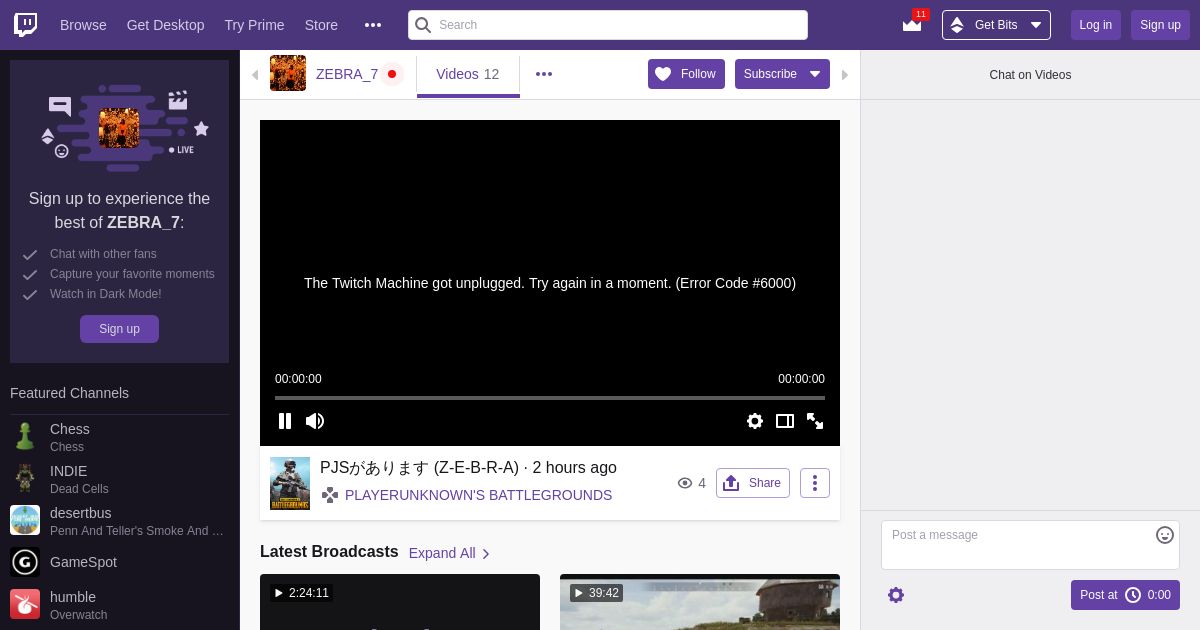Screen dimensions: 1200x630
Task: Click the INDIE channel avatar
Action: [x=25, y=478]
